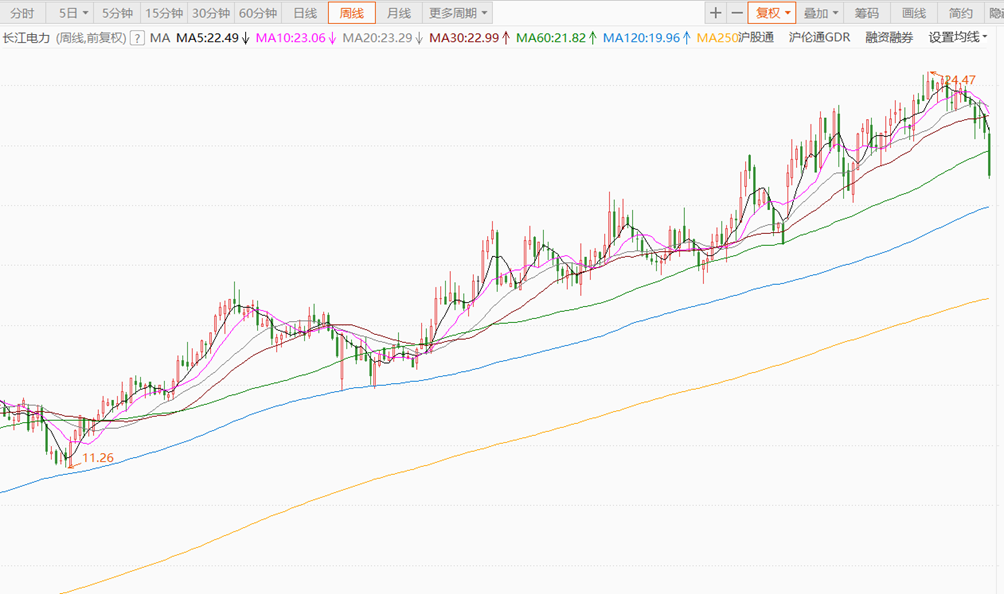1004x594 pixels.
Task: Select the 30分钟 period tab
Action: pos(211,13)
